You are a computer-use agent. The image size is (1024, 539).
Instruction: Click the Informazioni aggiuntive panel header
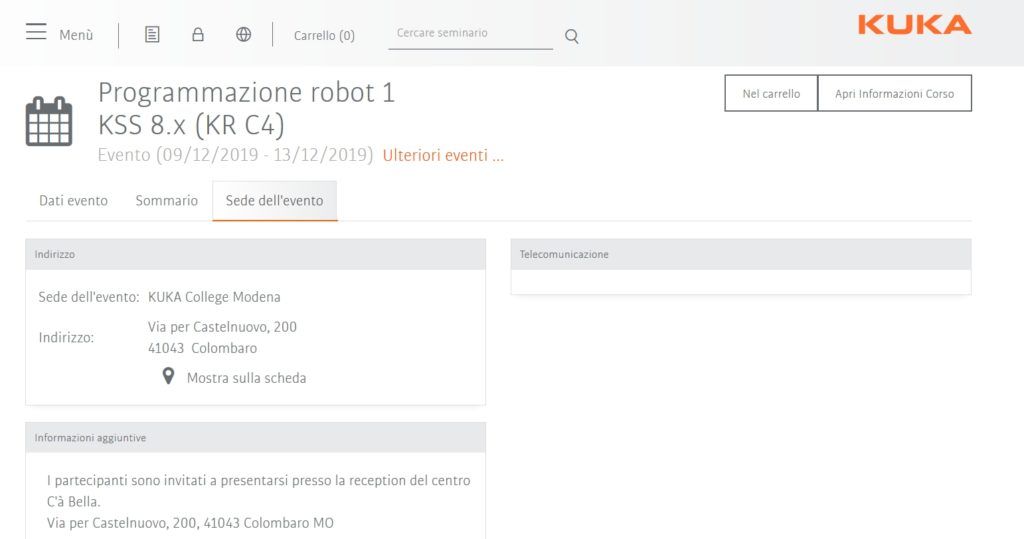[255, 438]
